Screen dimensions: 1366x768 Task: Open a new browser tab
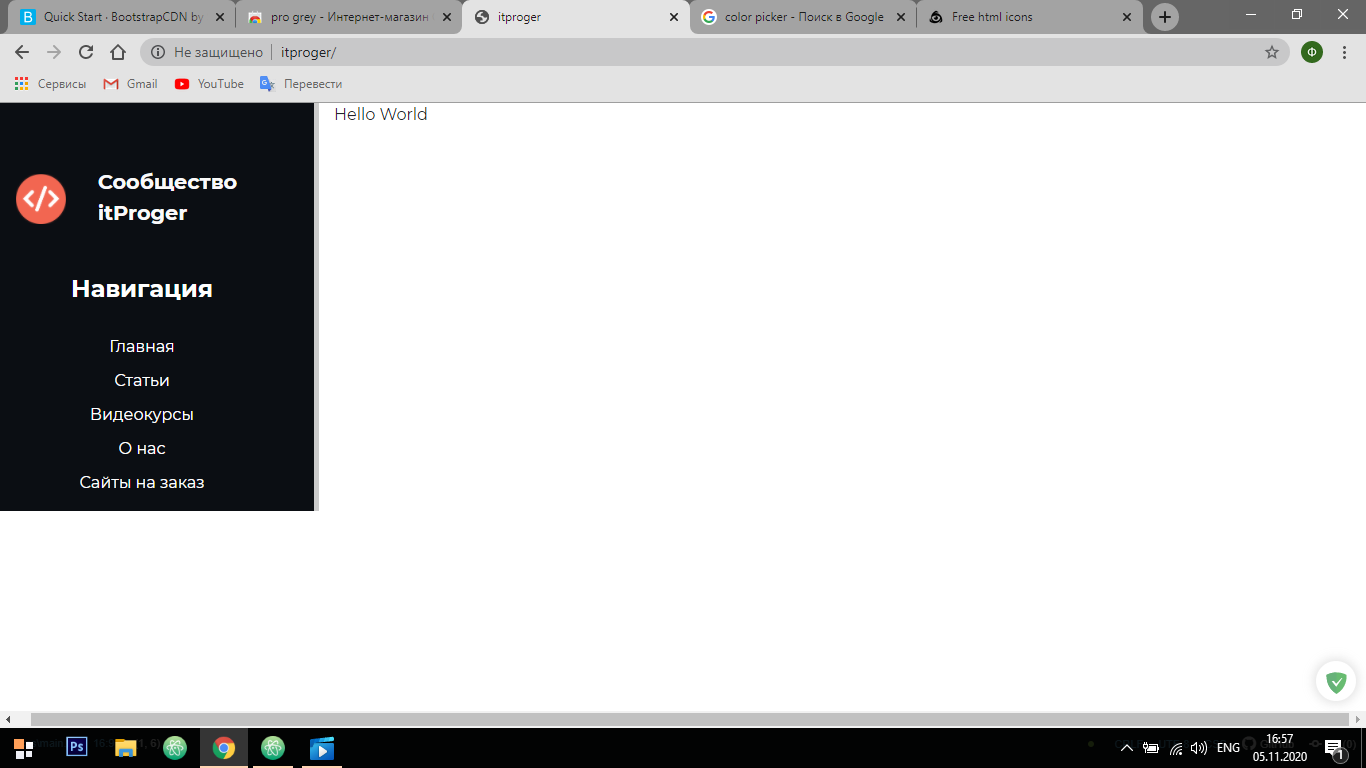pos(1164,17)
